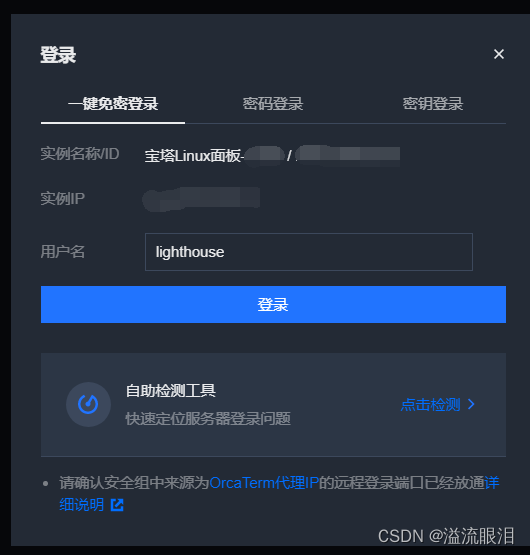This screenshot has width=530, height=555.
Task: Click the blue 登录 button
Action: tap(273, 304)
